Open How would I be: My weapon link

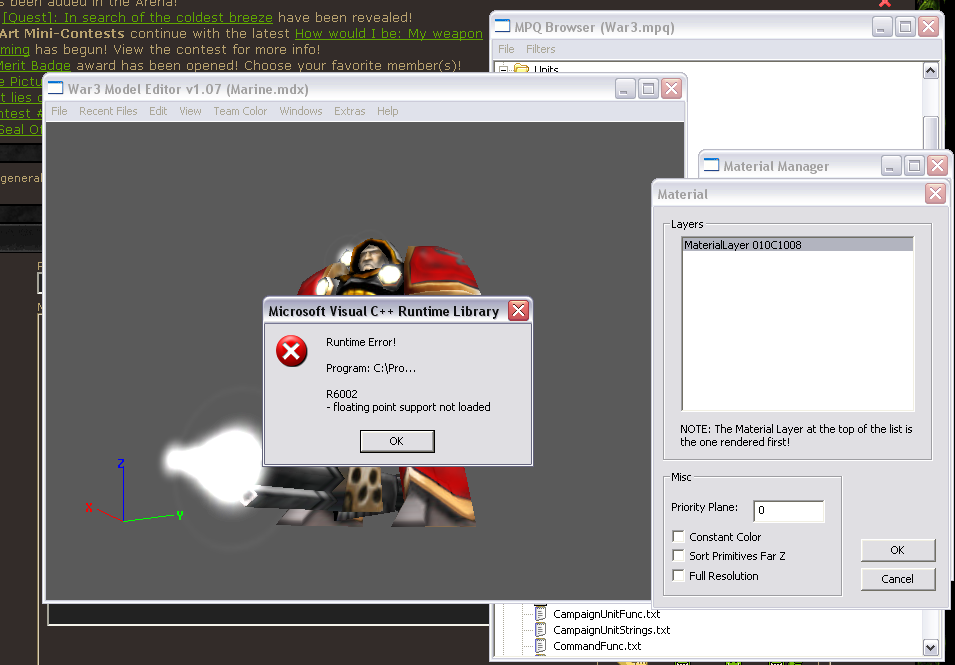click(389, 33)
